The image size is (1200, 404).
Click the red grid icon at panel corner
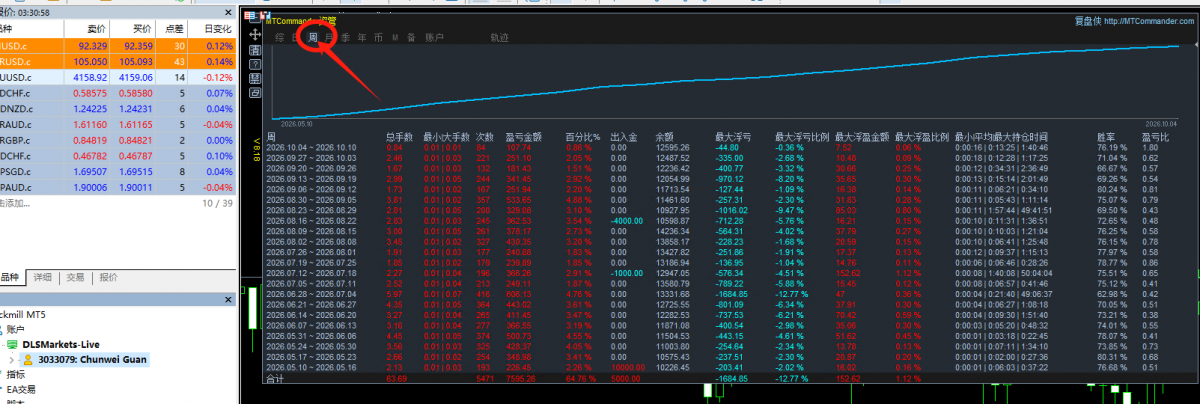coord(250,16)
